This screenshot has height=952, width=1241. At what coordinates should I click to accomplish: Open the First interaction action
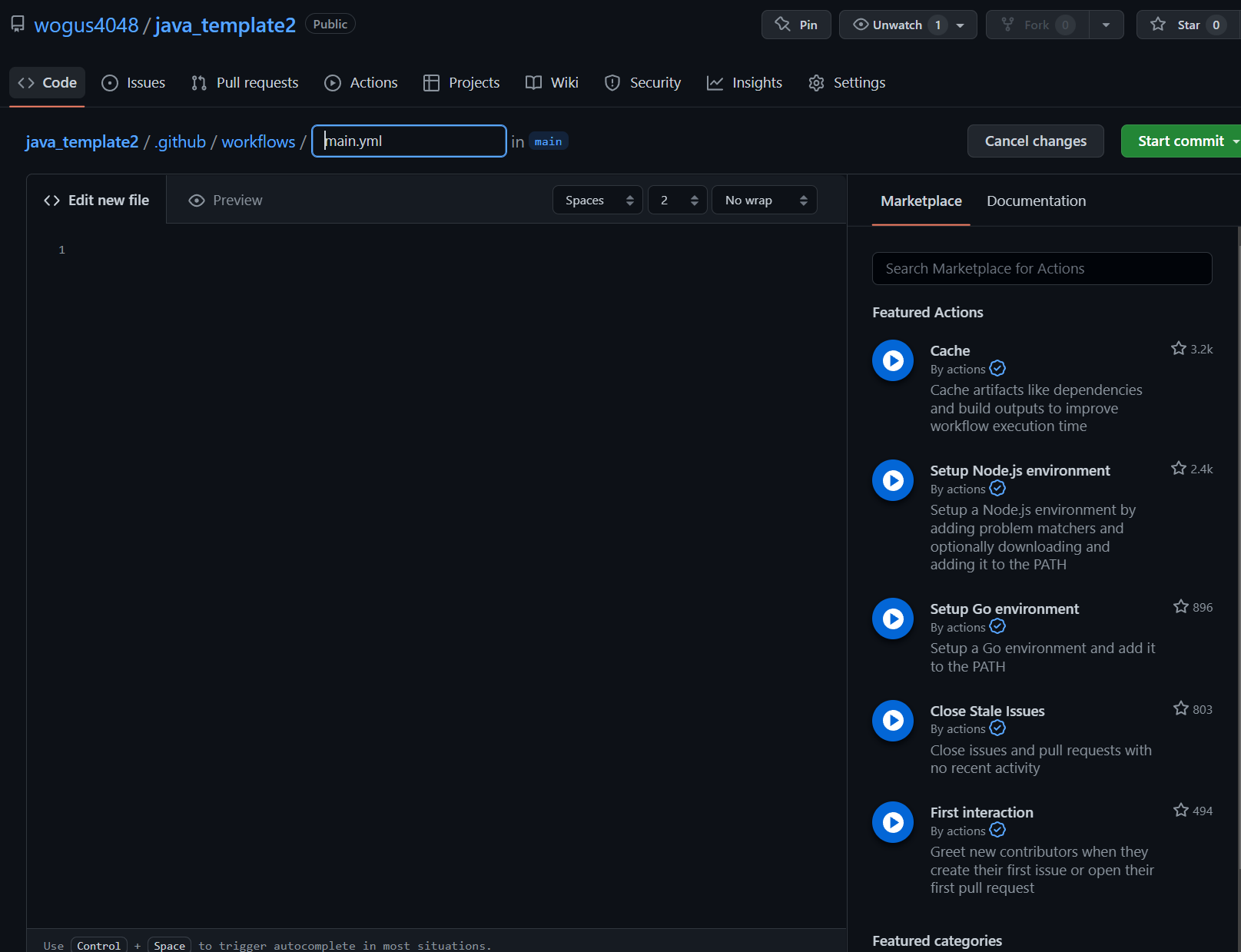pyautogui.click(x=981, y=812)
